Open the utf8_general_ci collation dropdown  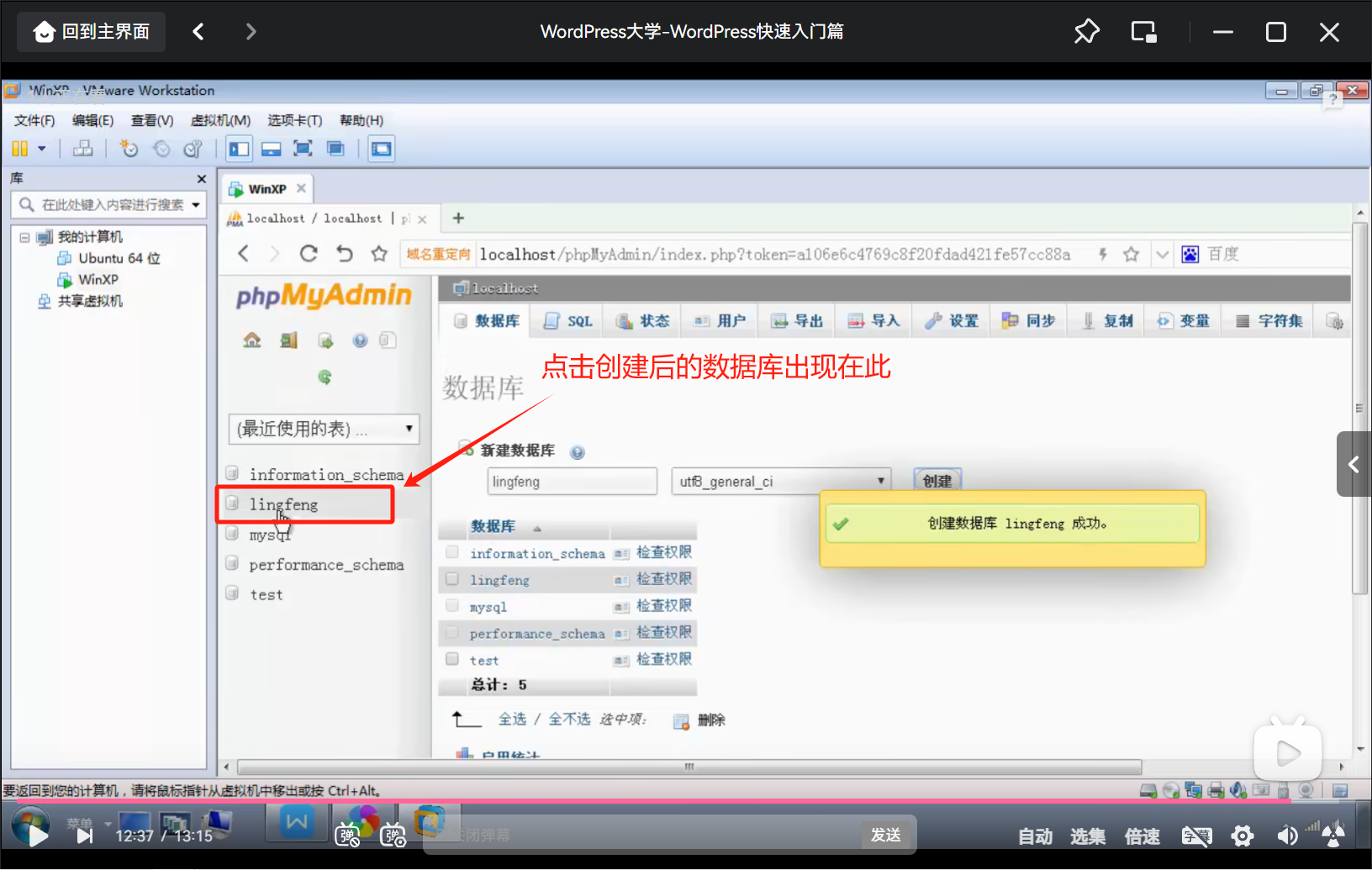point(781,482)
